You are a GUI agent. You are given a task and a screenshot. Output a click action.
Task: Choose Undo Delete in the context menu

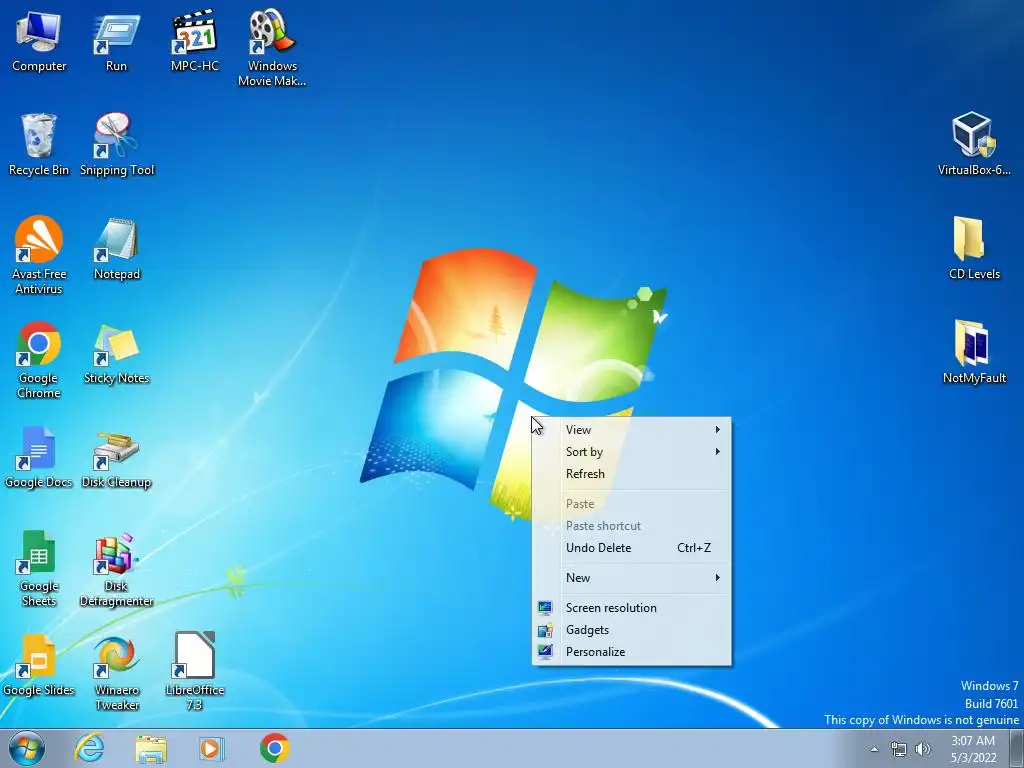point(632,548)
